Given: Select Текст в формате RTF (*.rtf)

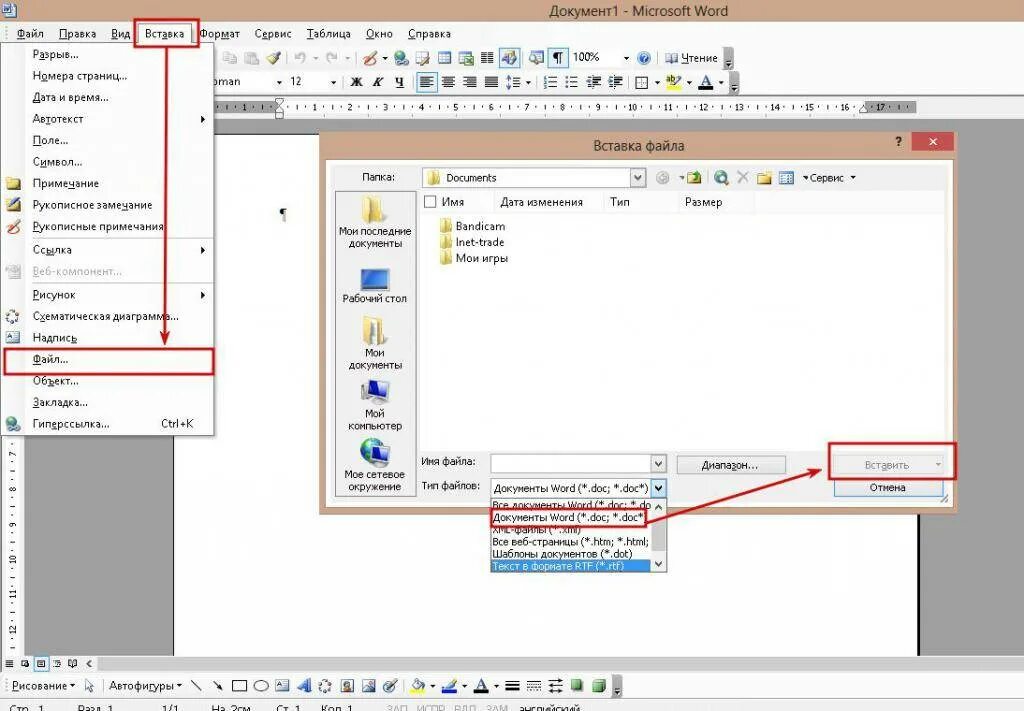Looking at the screenshot, I should pyautogui.click(x=570, y=566).
